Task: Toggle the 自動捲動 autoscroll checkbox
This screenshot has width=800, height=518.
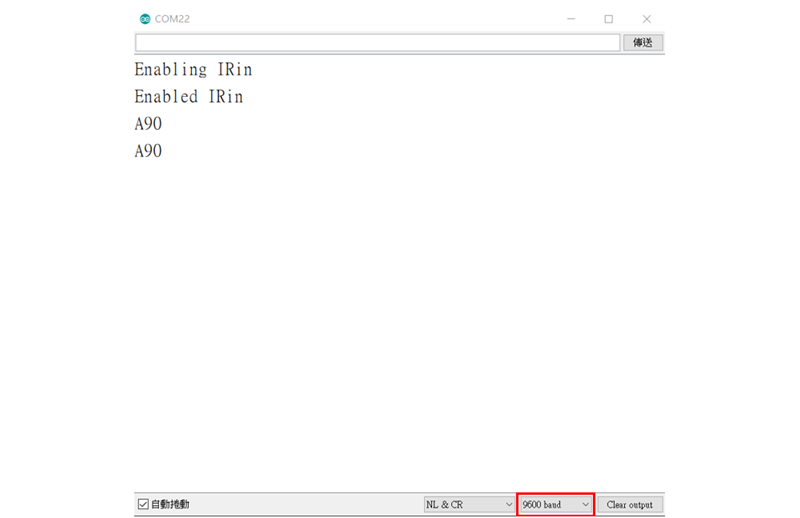Action: coord(143,504)
